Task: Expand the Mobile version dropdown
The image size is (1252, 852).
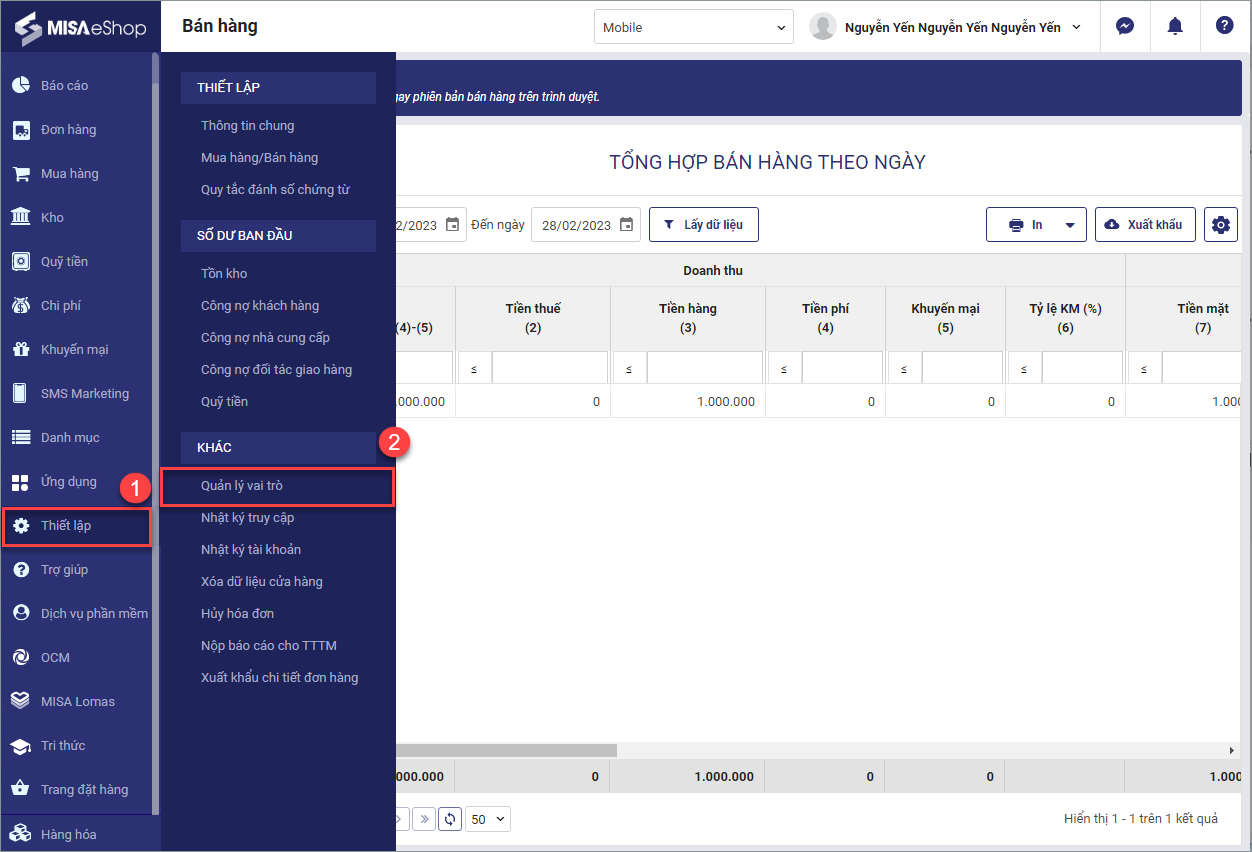Action: pyautogui.click(x=693, y=27)
